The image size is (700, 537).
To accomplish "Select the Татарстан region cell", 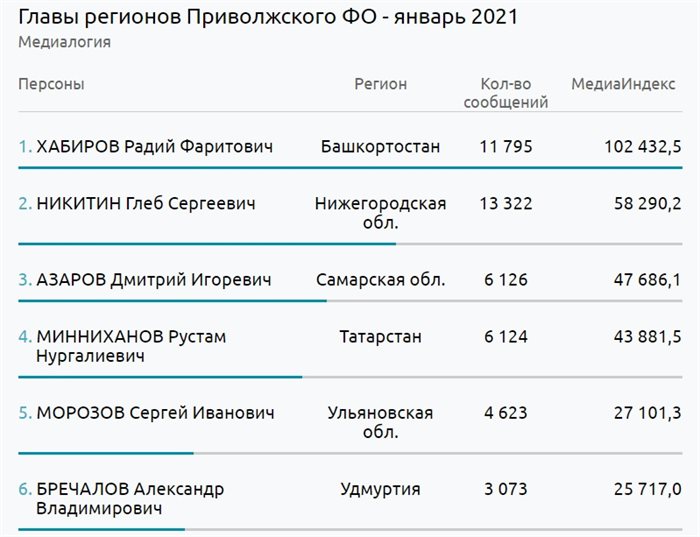I will coord(381,337).
